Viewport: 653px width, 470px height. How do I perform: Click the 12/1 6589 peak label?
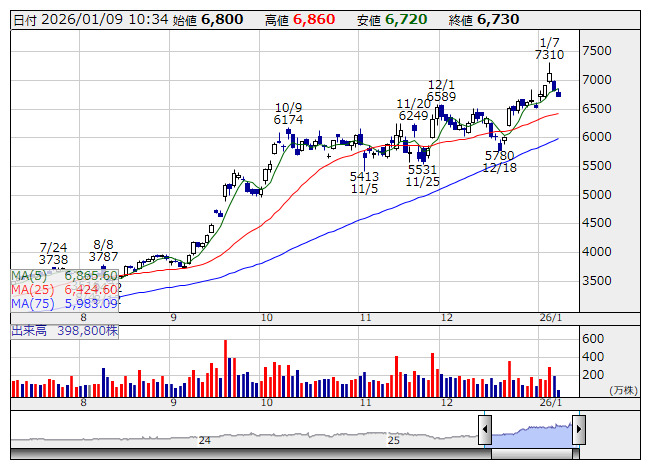(x=441, y=91)
